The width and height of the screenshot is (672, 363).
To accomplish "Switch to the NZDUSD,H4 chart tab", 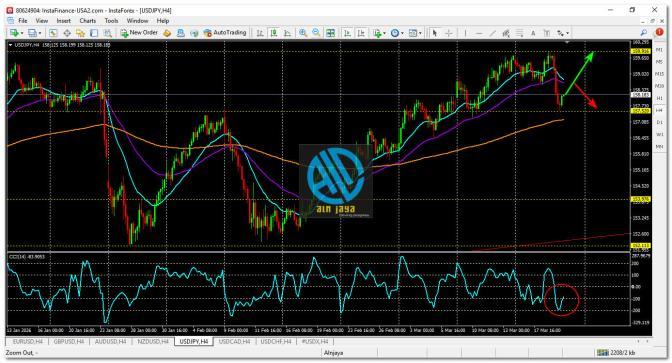I will tap(153, 342).
